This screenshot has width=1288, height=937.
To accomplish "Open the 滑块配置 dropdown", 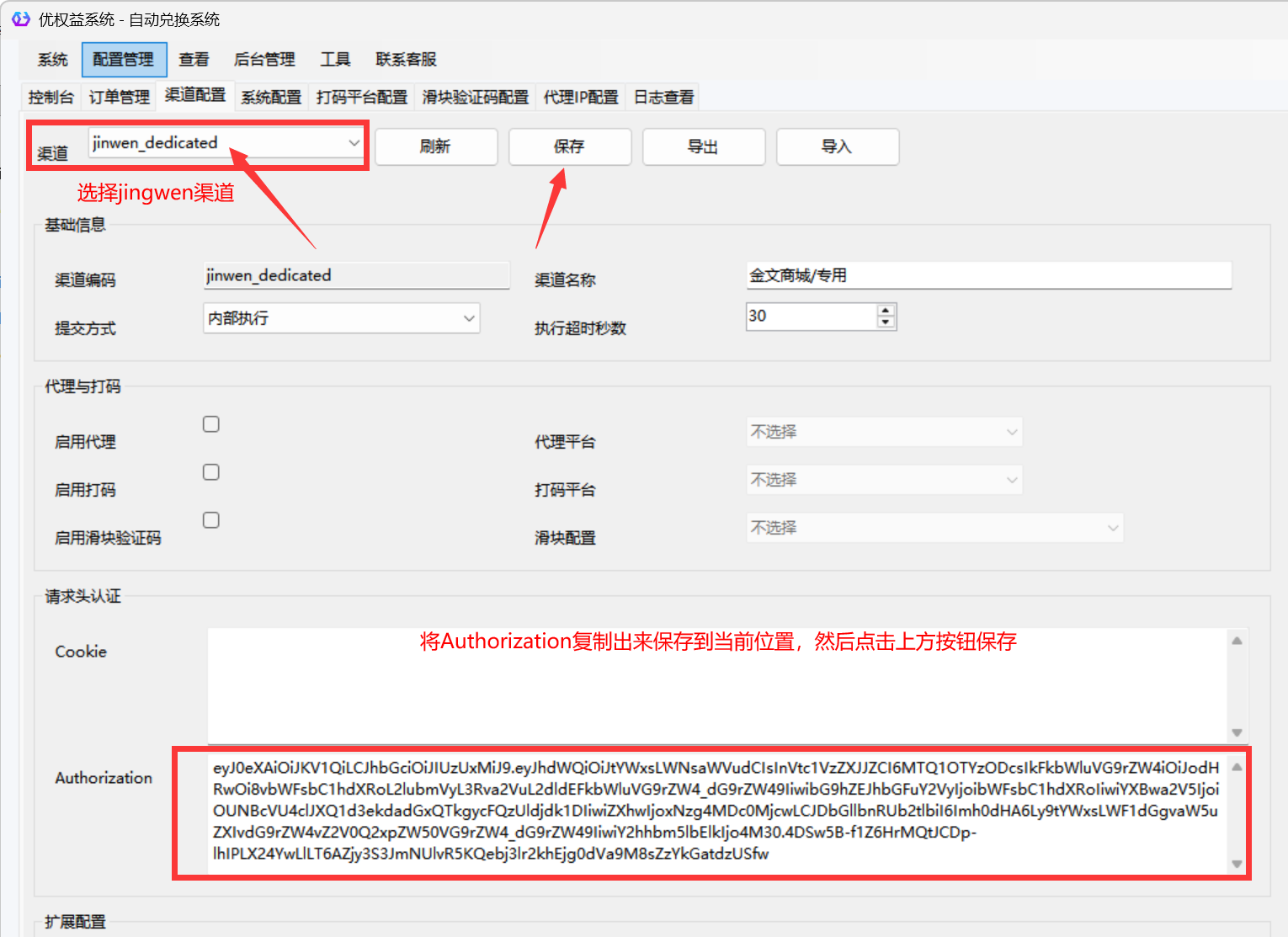I will [935, 528].
